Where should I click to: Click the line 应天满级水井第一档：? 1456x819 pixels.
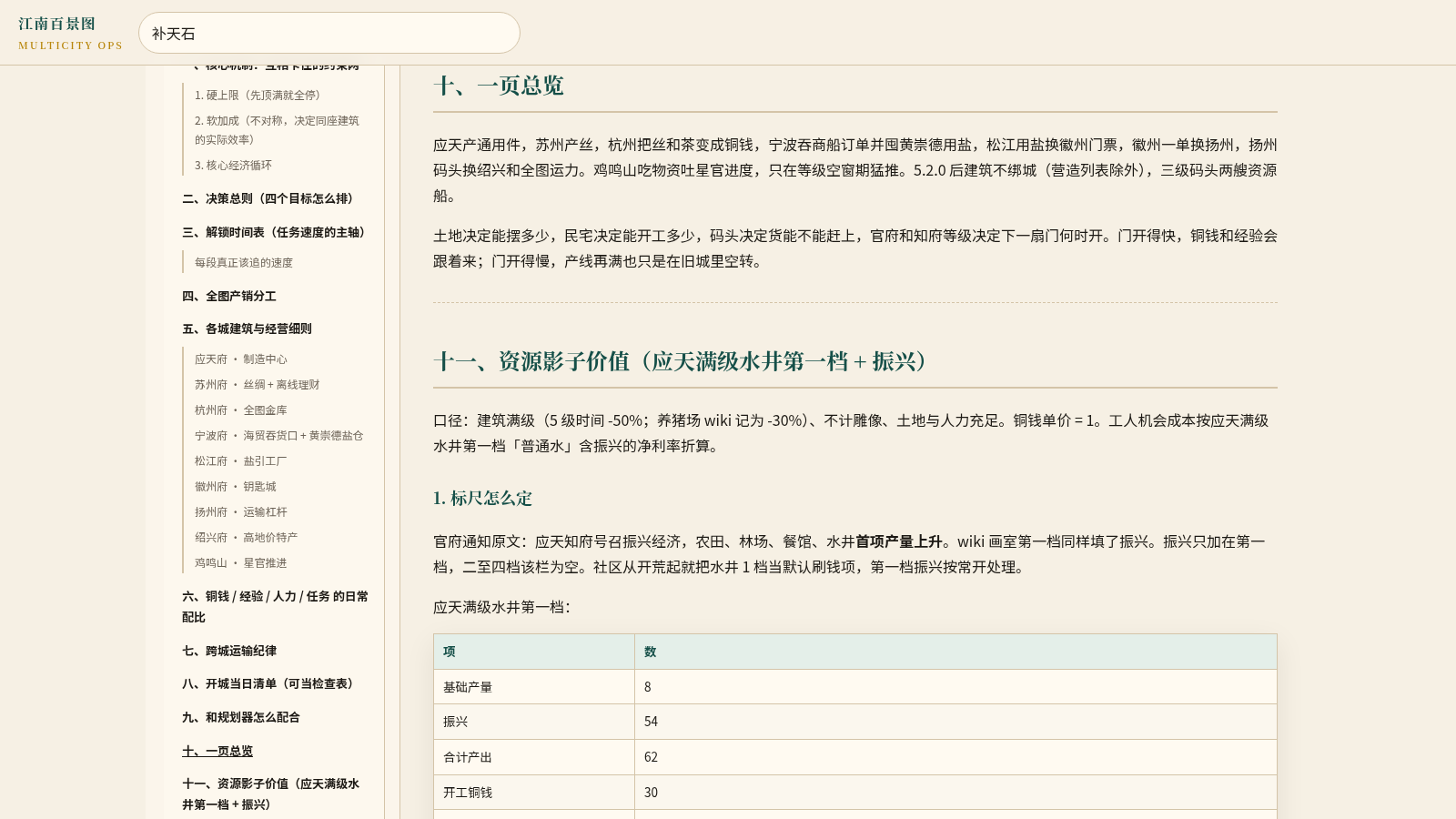[502, 607]
